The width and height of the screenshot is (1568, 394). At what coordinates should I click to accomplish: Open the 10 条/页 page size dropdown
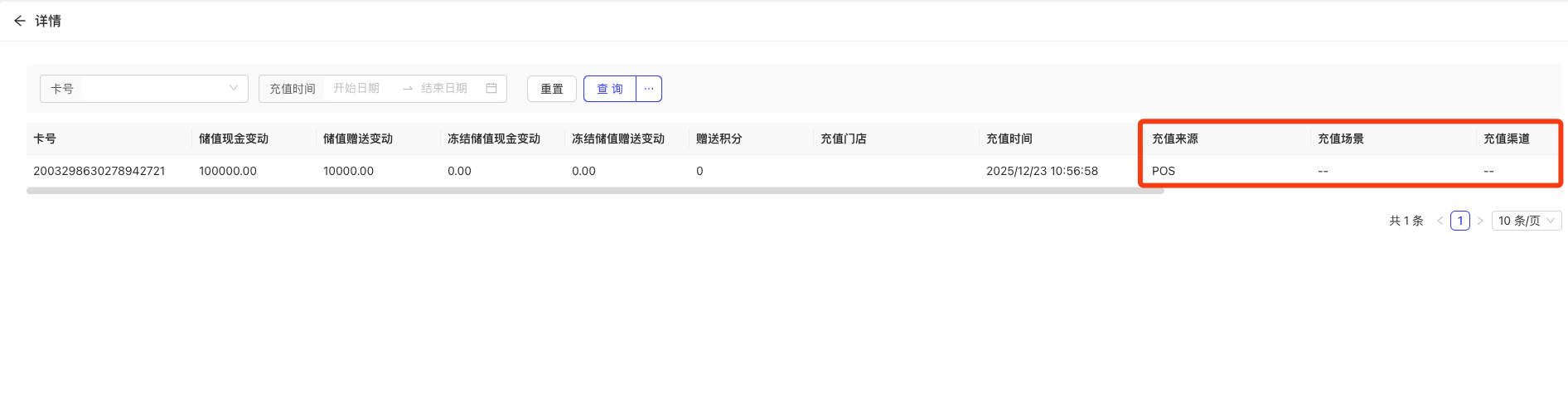tap(1526, 221)
